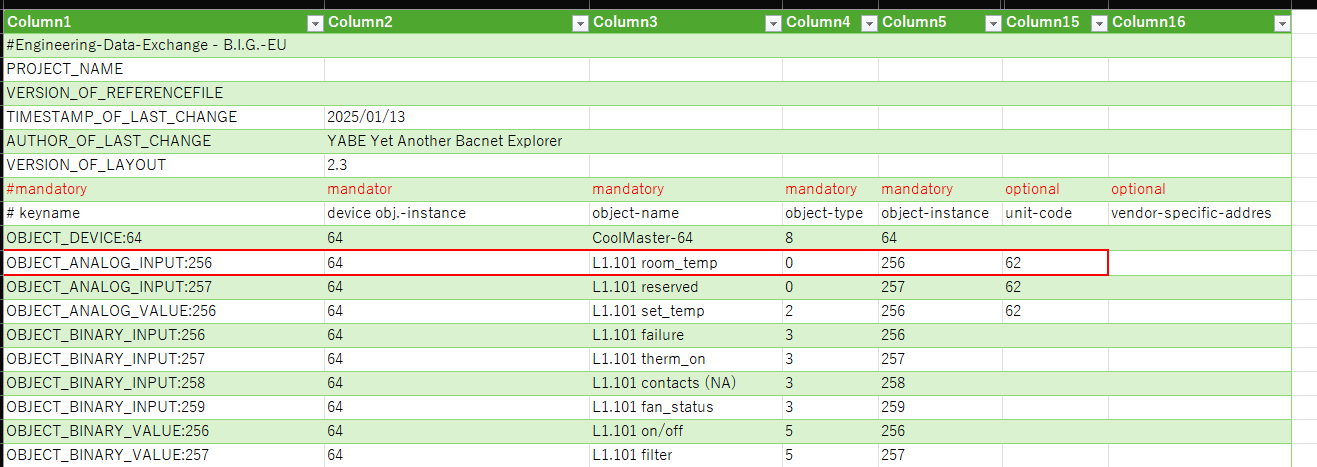The height and width of the screenshot is (467, 1317).
Task: Click the red optional cell under Column15
Action: (1054, 189)
